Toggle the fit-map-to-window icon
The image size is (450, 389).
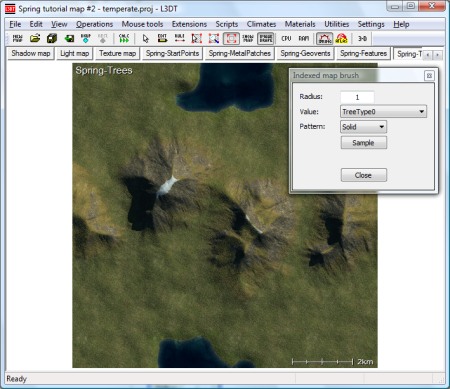(x=231, y=39)
